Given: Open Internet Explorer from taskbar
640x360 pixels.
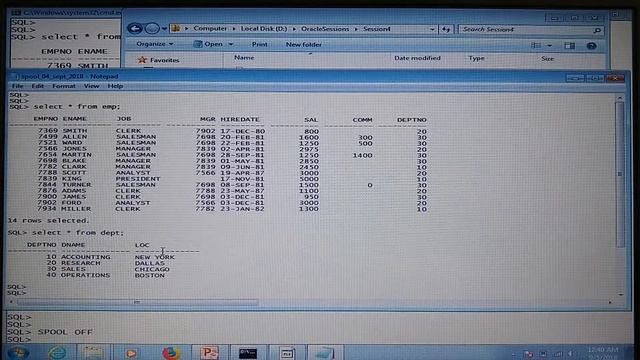Looking at the screenshot, I should coord(57,353).
